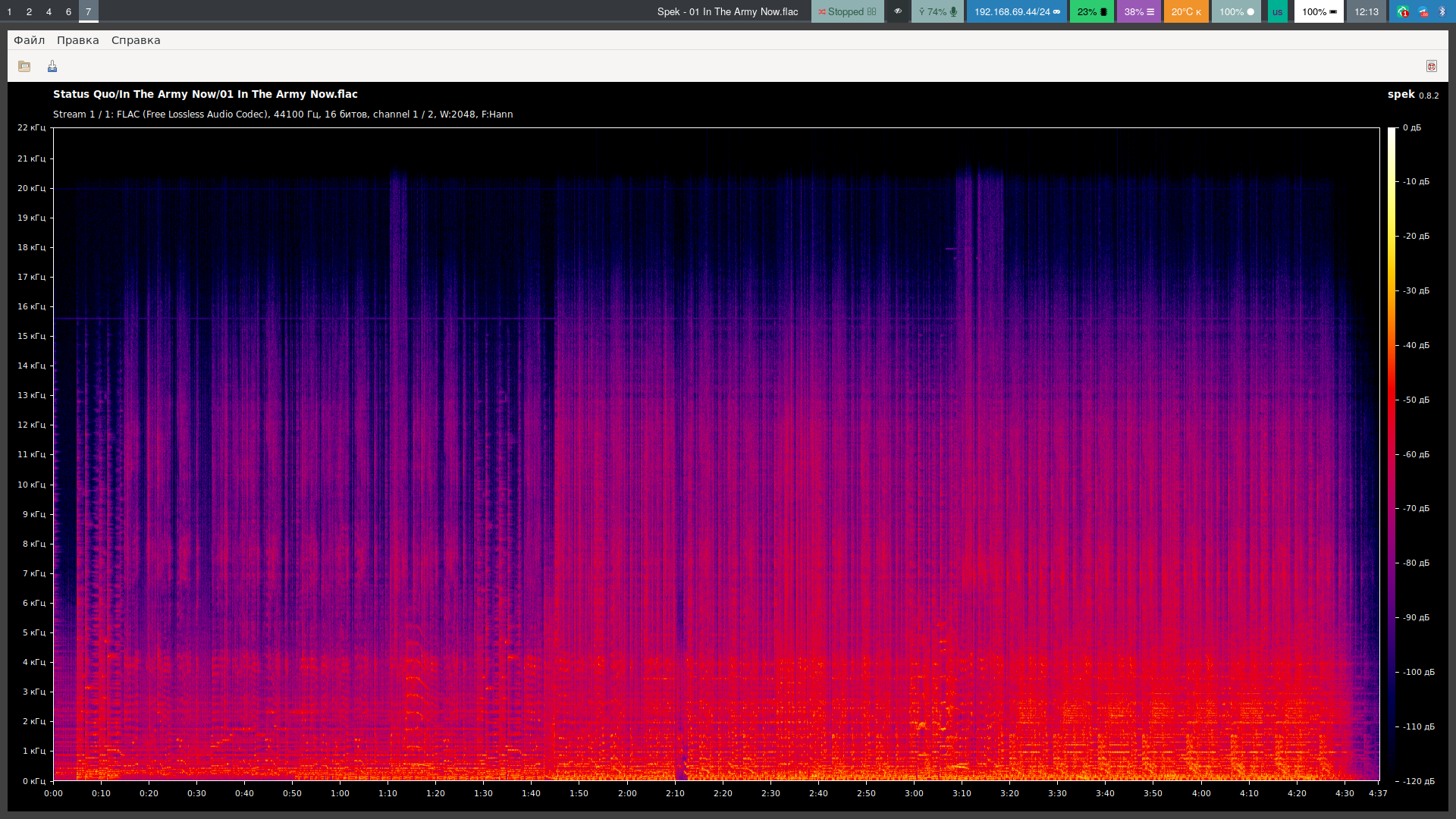Open the Файл menu

[30, 40]
